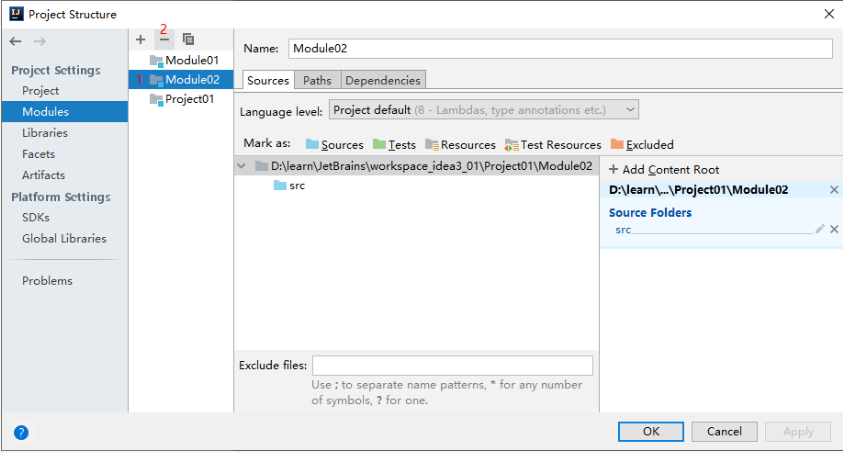Copy the selected module icon

[188, 39]
